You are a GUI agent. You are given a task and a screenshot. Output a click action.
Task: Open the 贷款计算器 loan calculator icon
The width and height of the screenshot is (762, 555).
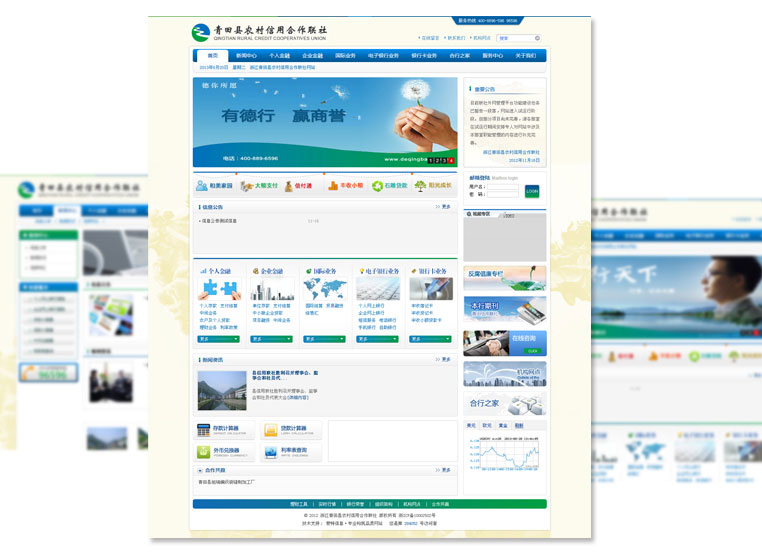pos(271,431)
